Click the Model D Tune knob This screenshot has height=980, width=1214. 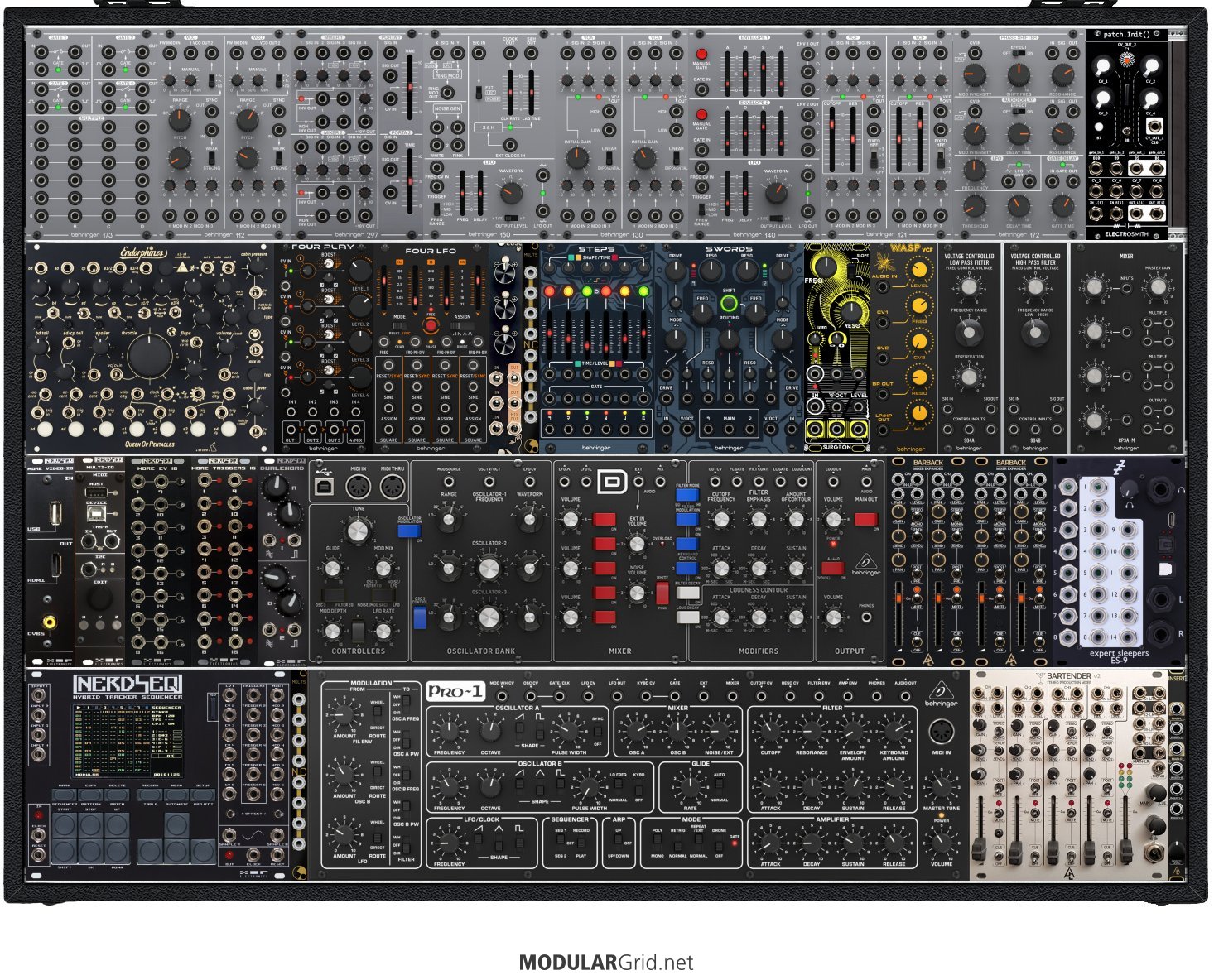358,531
